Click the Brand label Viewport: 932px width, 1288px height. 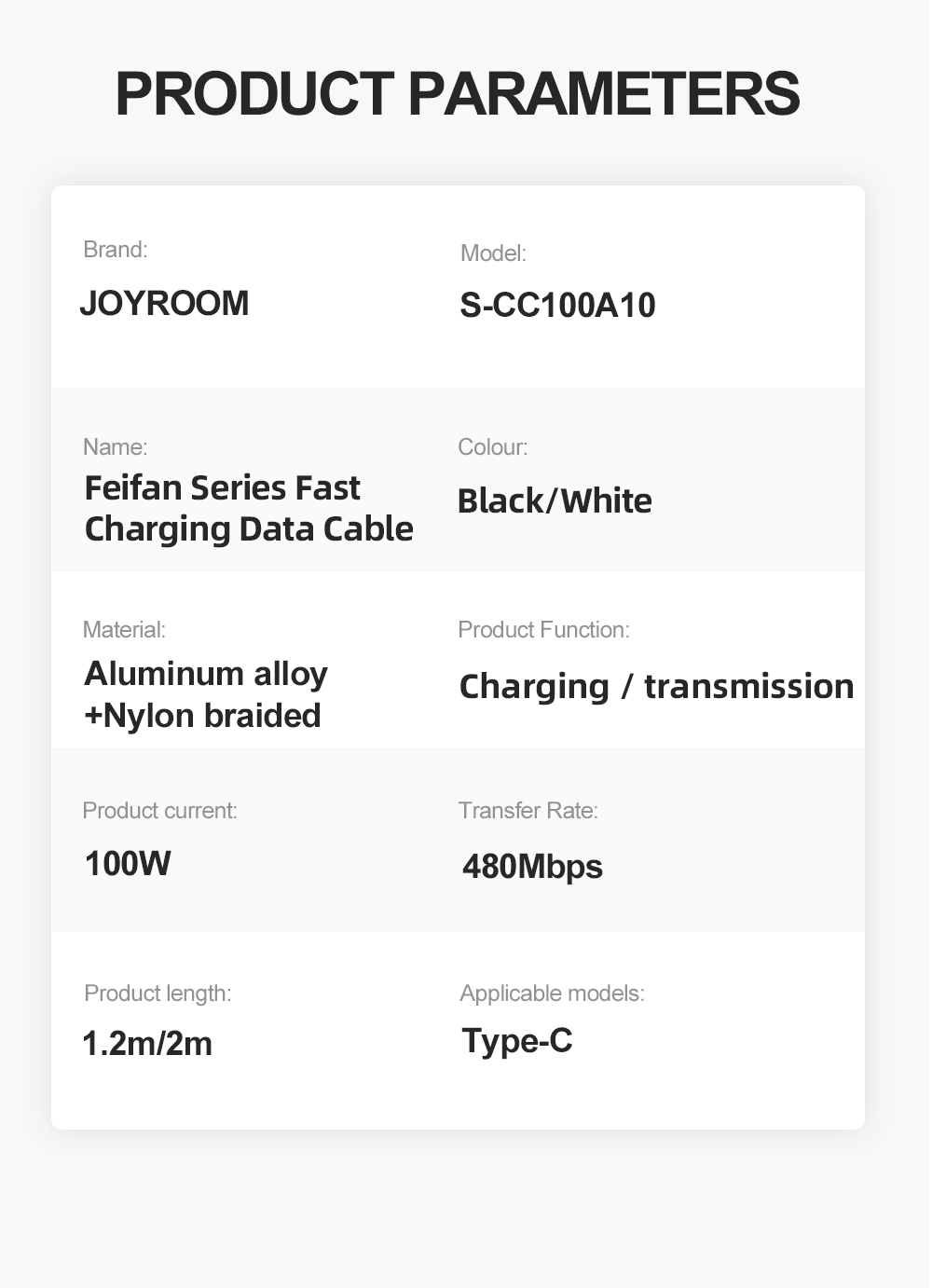(116, 250)
